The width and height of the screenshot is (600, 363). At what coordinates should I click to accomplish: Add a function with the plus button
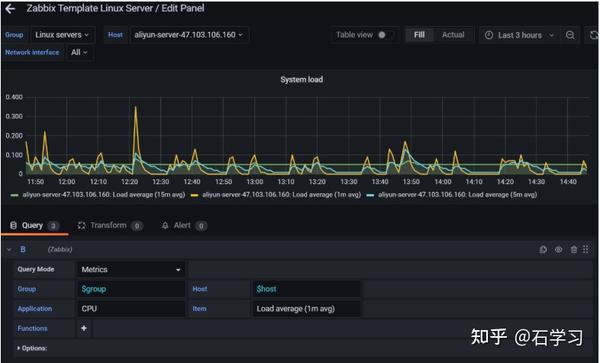[x=84, y=328]
